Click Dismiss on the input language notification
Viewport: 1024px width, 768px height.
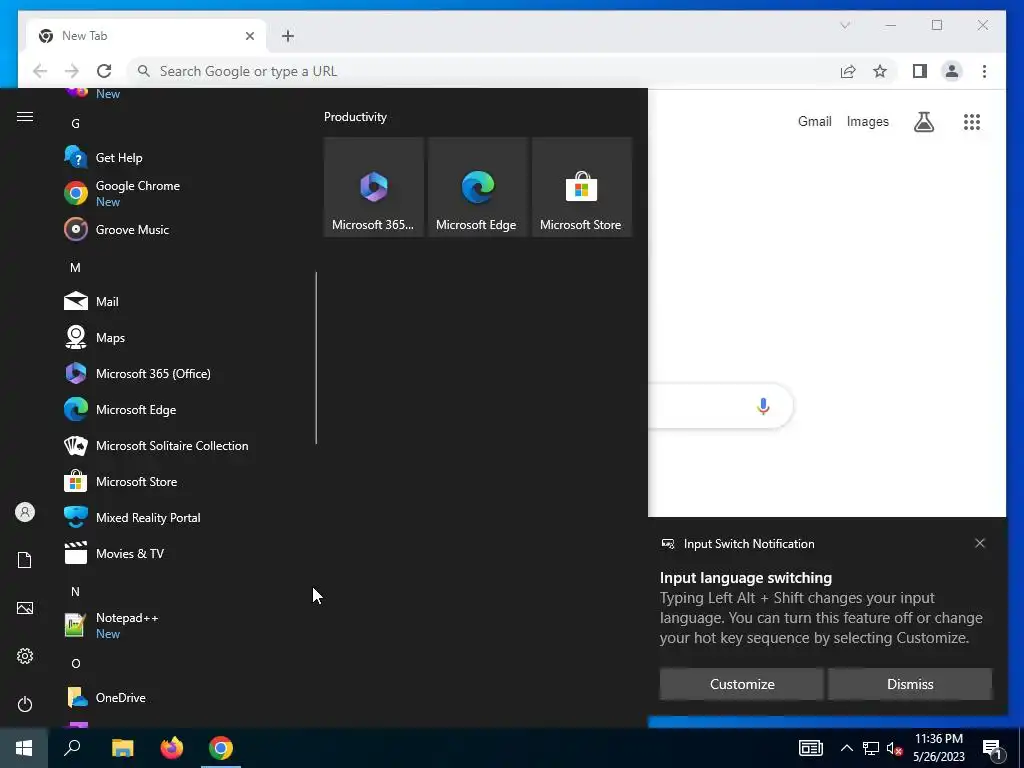tap(910, 684)
